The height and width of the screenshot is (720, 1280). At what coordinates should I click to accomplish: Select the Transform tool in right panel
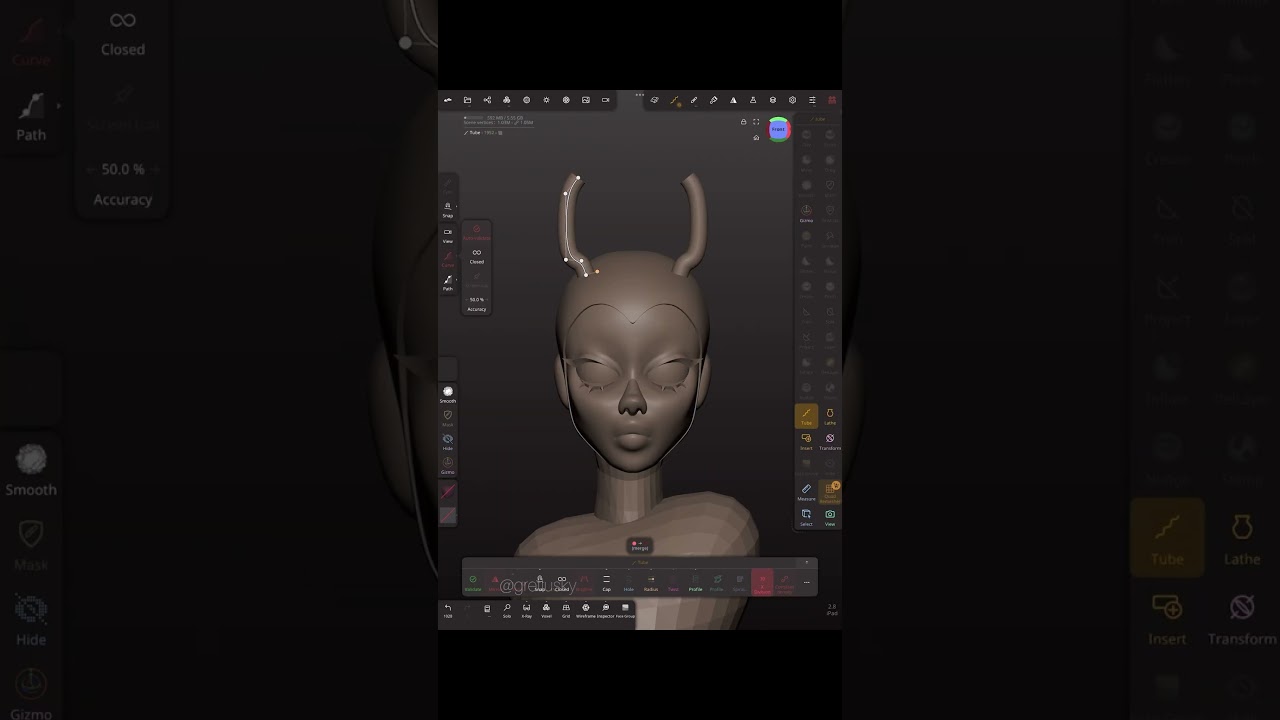point(830,441)
